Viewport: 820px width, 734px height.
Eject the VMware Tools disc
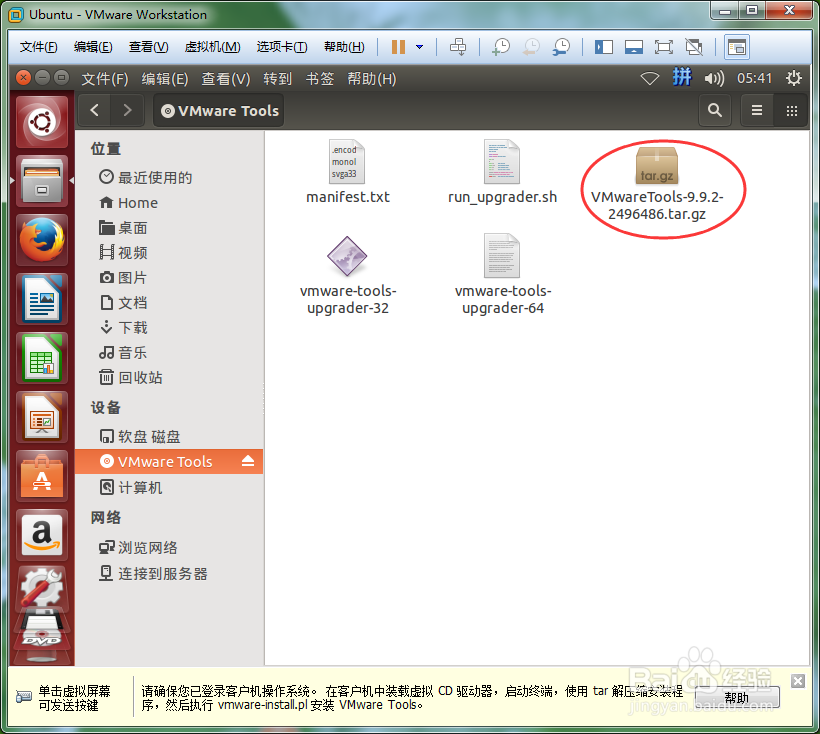click(x=248, y=461)
